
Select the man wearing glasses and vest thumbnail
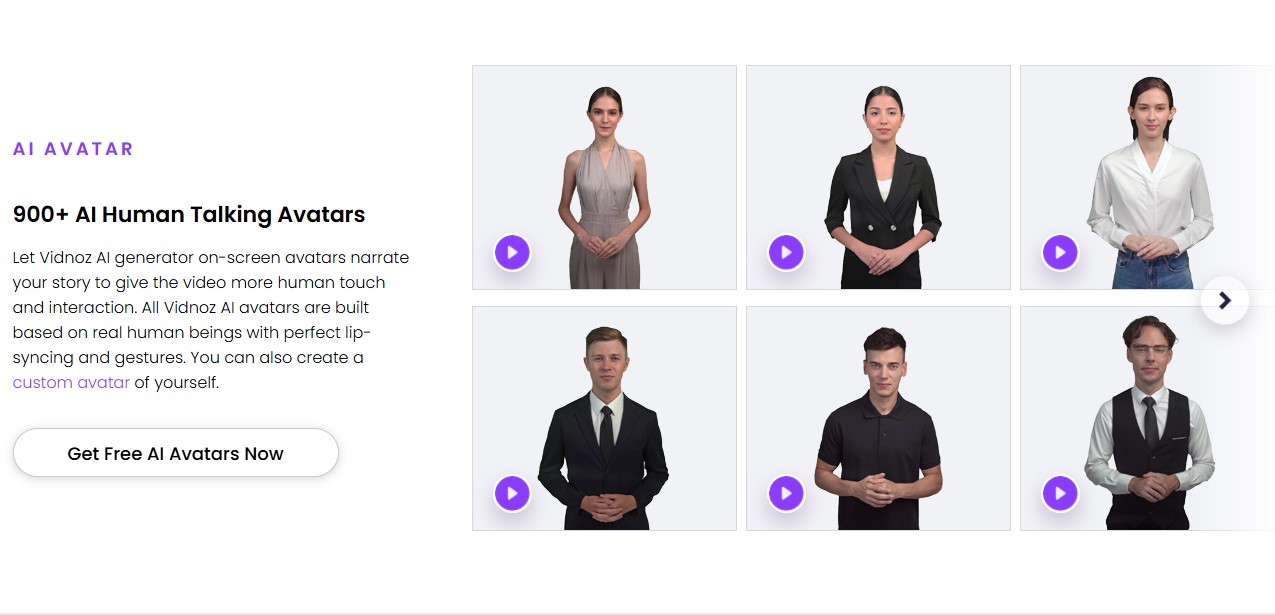tap(1147, 418)
